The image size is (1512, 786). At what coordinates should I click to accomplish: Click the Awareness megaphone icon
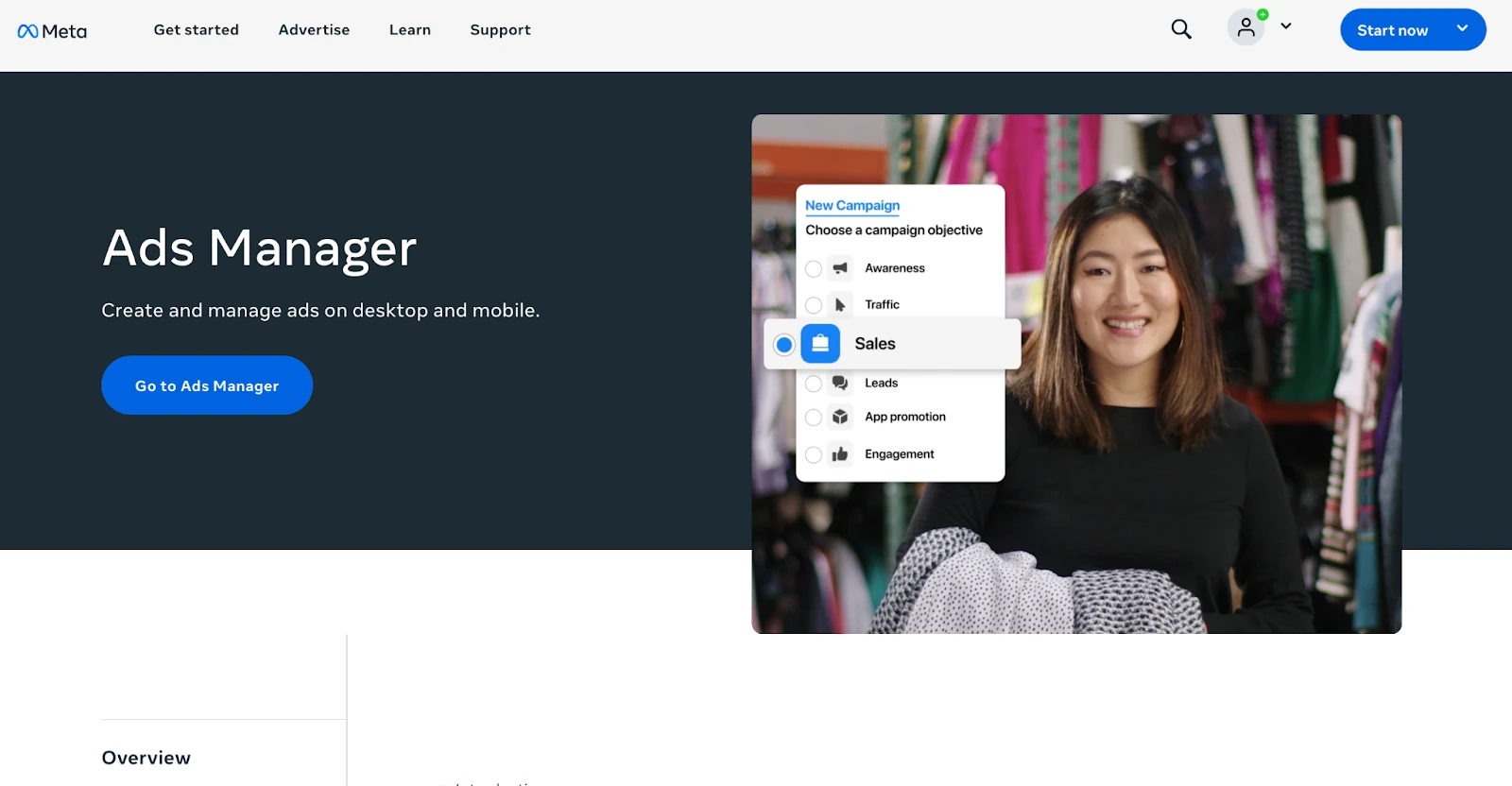(x=840, y=268)
